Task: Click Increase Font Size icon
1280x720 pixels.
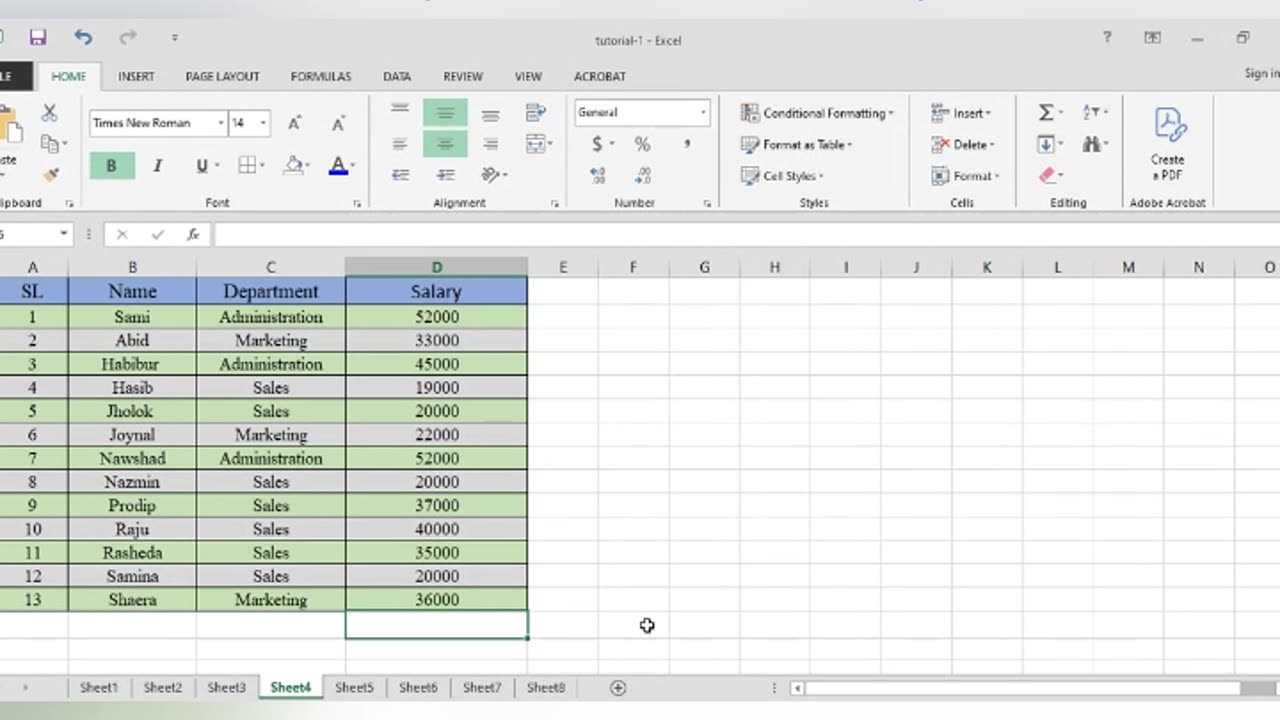Action: pyautogui.click(x=295, y=123)
